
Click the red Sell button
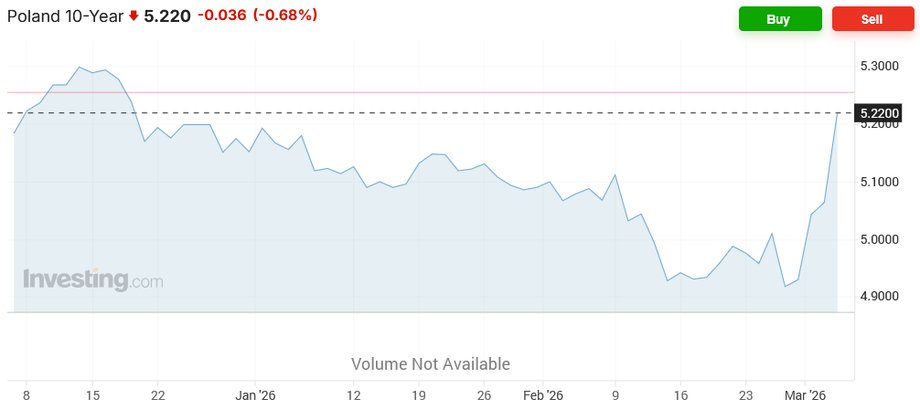click(x=872, y=19)
